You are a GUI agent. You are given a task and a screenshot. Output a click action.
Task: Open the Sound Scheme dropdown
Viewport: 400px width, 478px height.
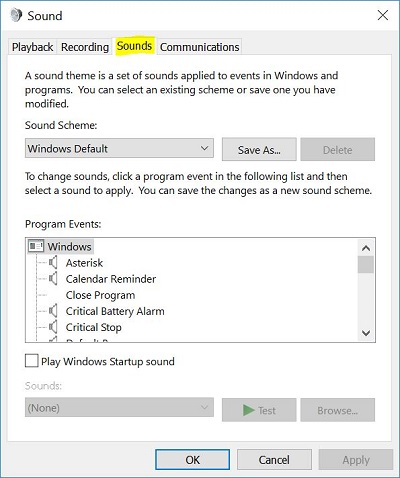pyautogui.click(x=119, y=148)
